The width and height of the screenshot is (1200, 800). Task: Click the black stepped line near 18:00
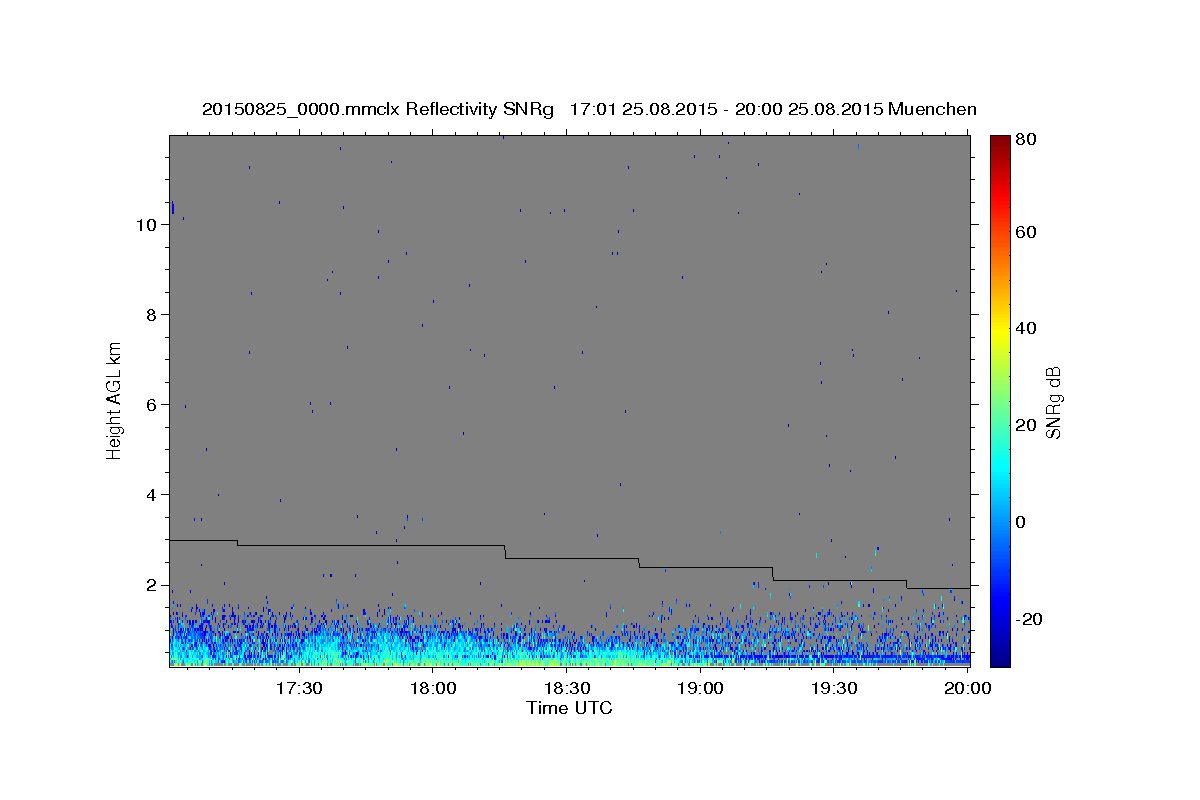433,545
